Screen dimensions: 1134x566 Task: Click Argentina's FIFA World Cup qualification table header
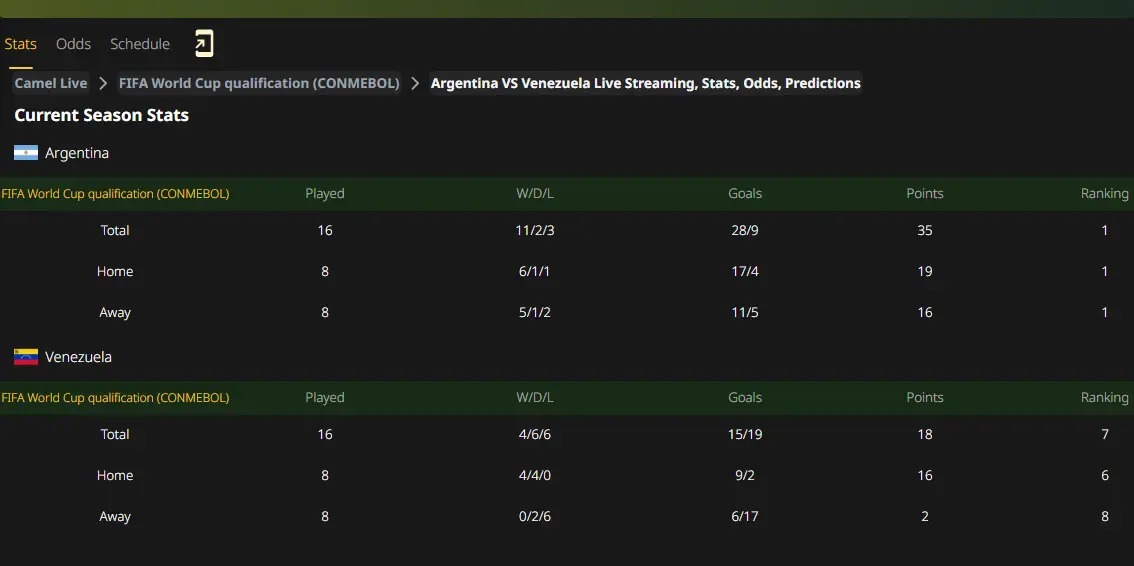pos(116,194)
